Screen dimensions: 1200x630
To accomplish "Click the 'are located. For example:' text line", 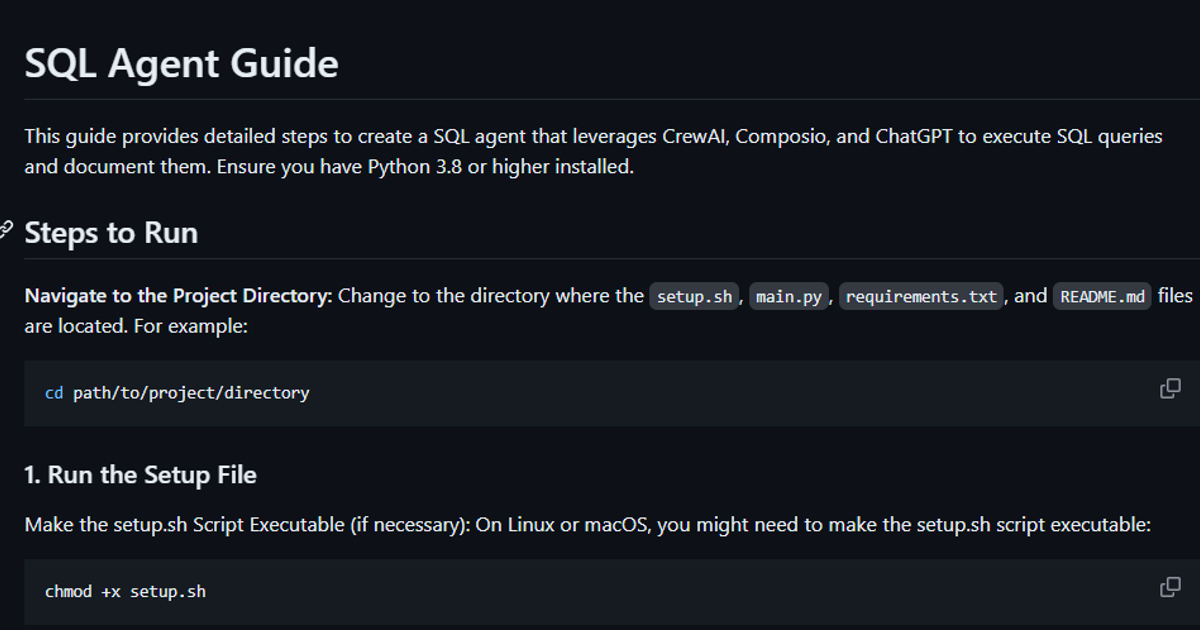I will 136,326.
